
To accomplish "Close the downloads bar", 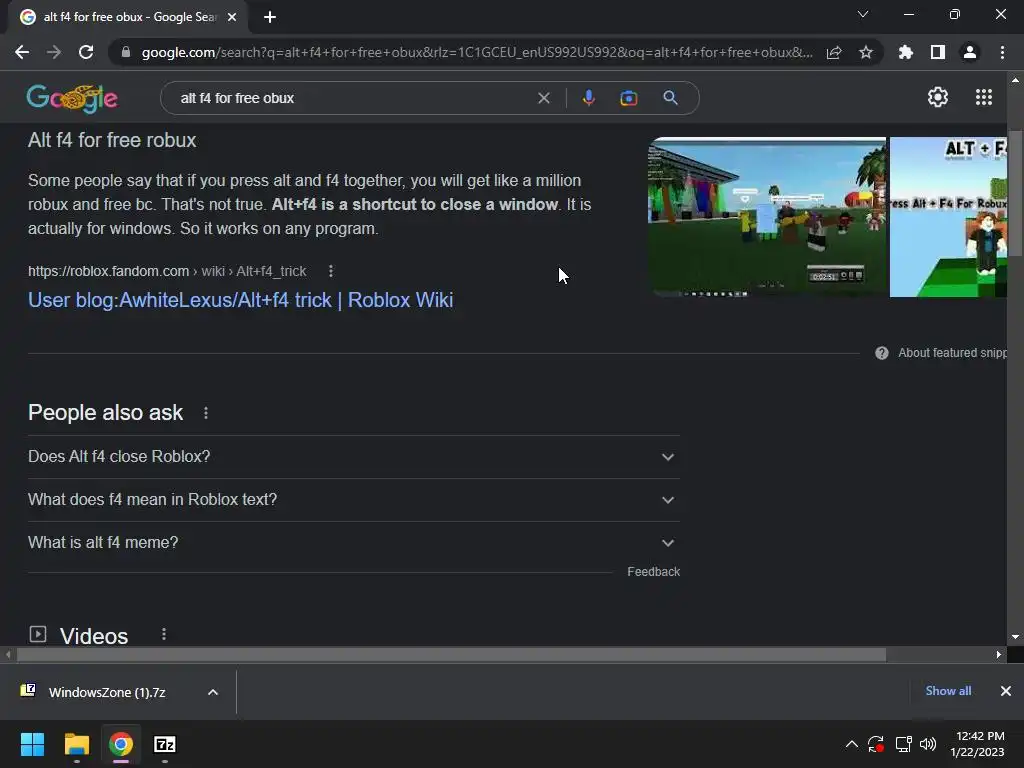I will [1006, 691].
